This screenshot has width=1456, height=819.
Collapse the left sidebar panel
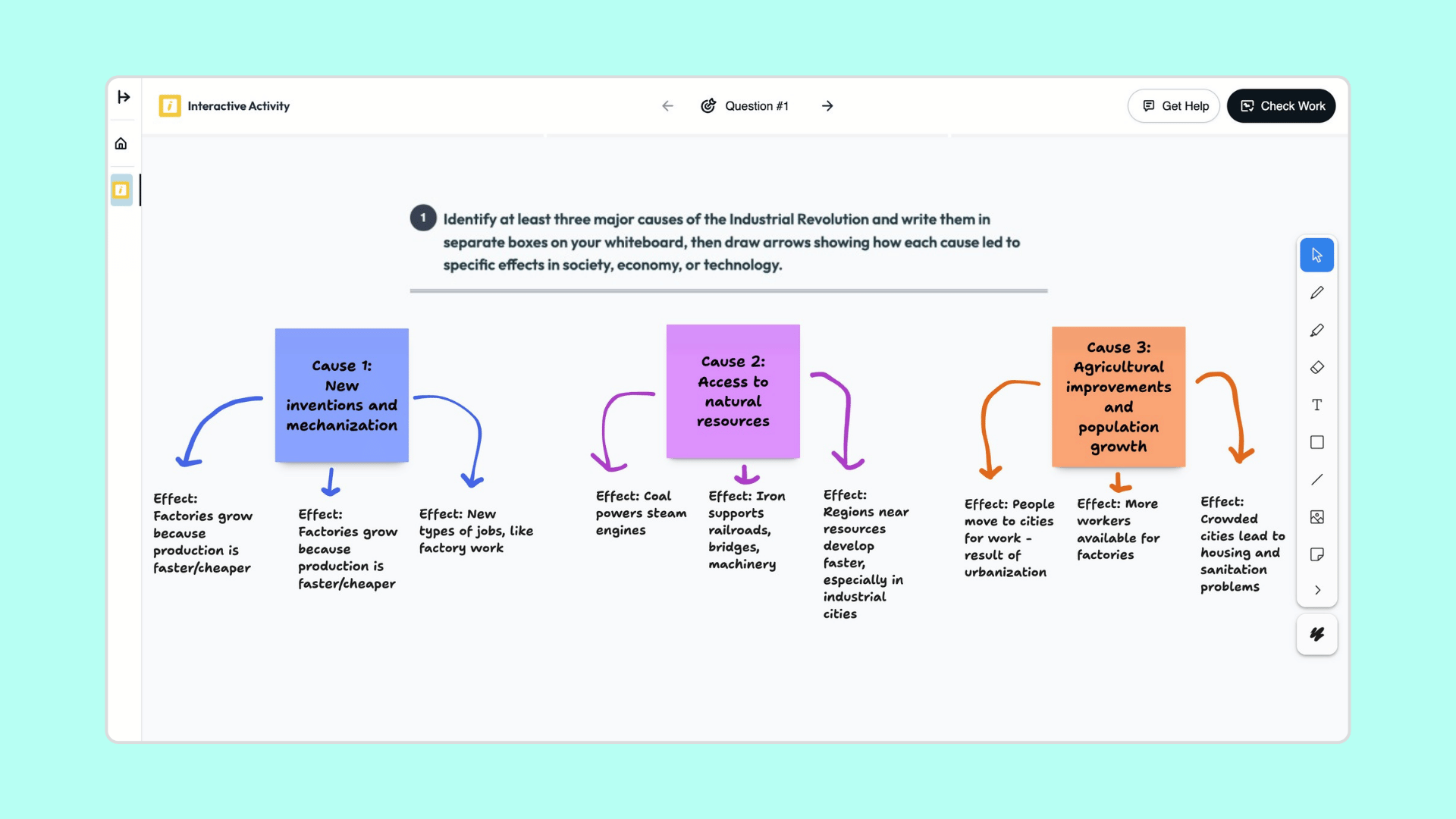pos(124,97)
